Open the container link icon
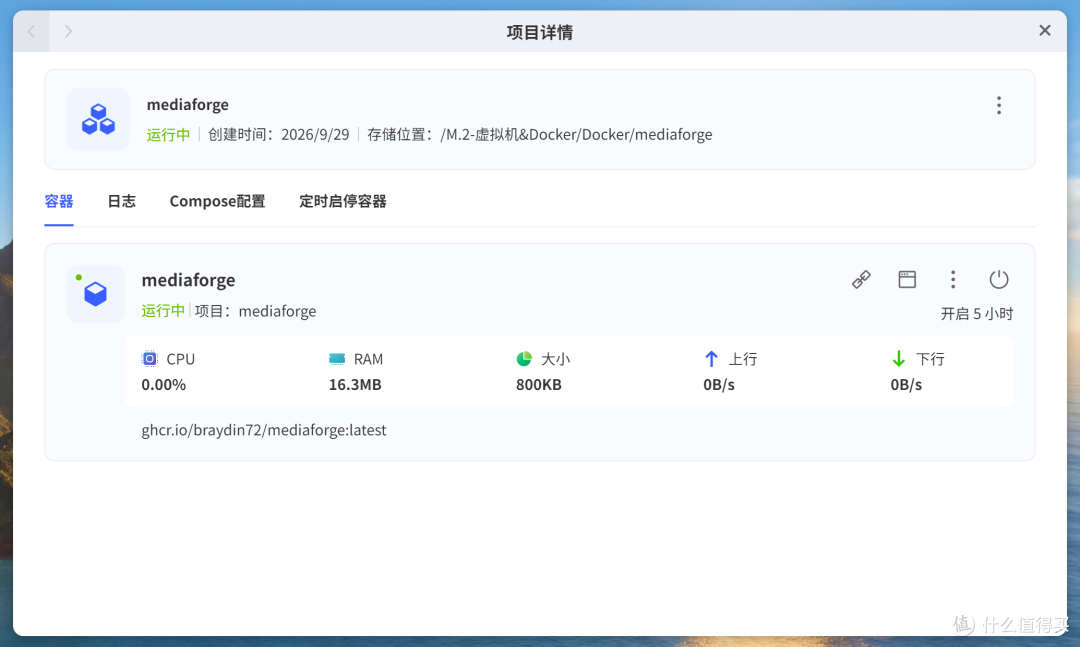The width and height of the screenshot is (1080, 647). click(861, 279)
